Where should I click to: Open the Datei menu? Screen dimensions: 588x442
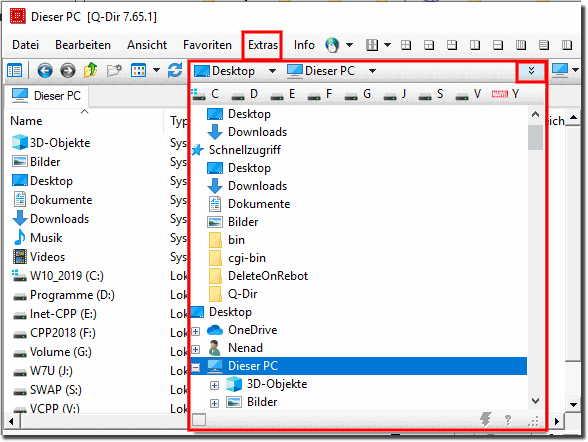tap(26, 45)
